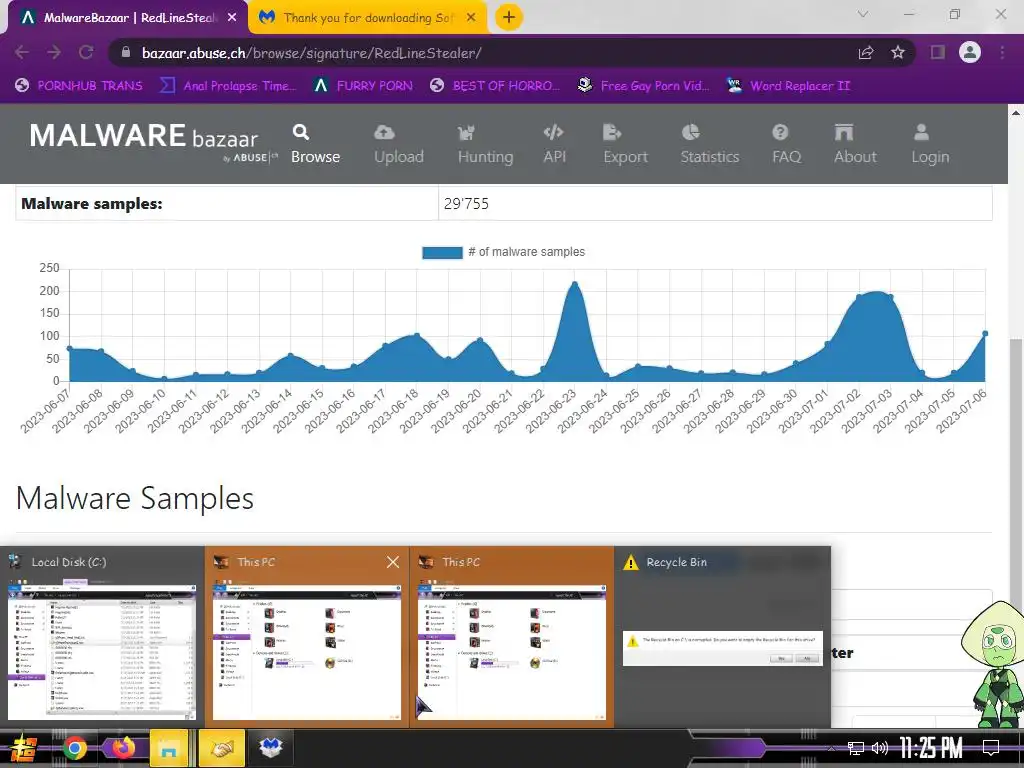This screenshot has height=768, width=1024.
Task: Open the FAQ page
Action: tap(786, 144)
